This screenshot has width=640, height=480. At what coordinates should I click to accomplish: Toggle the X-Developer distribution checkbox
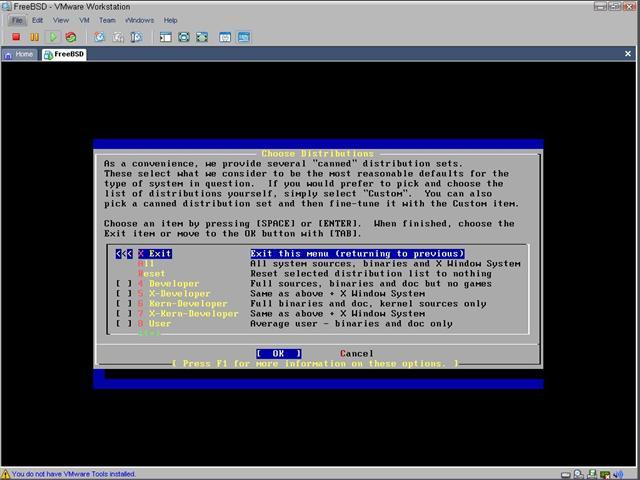click(x=124, y=293)
